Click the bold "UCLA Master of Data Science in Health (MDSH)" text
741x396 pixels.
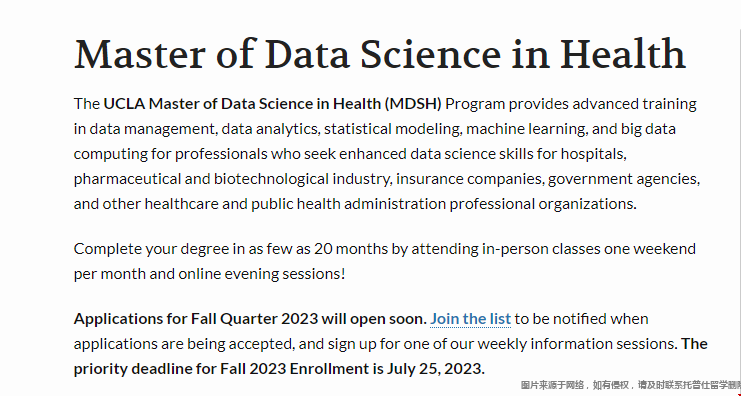272,104
